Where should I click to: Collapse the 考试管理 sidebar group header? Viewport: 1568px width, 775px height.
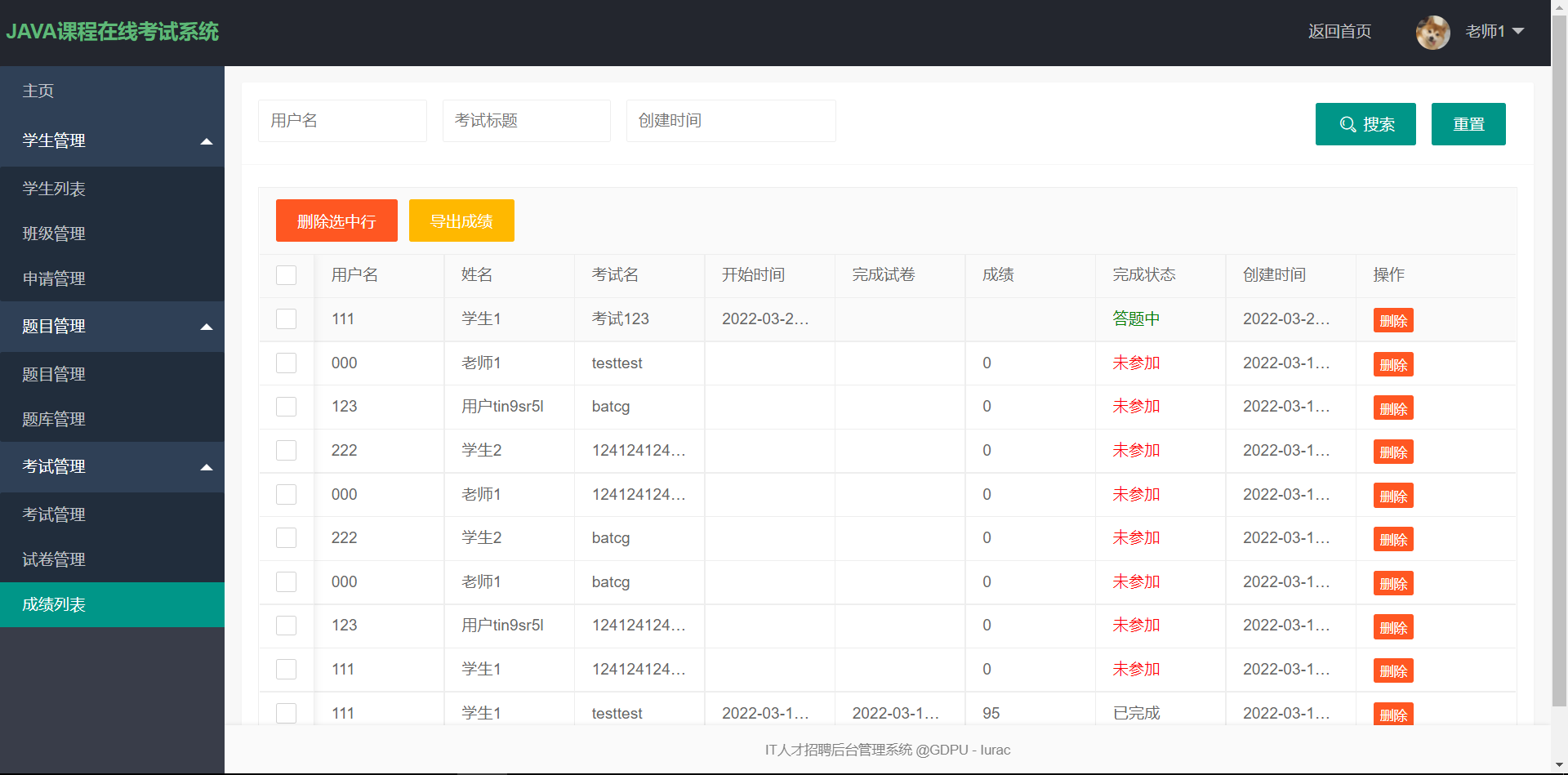point(112,466)
